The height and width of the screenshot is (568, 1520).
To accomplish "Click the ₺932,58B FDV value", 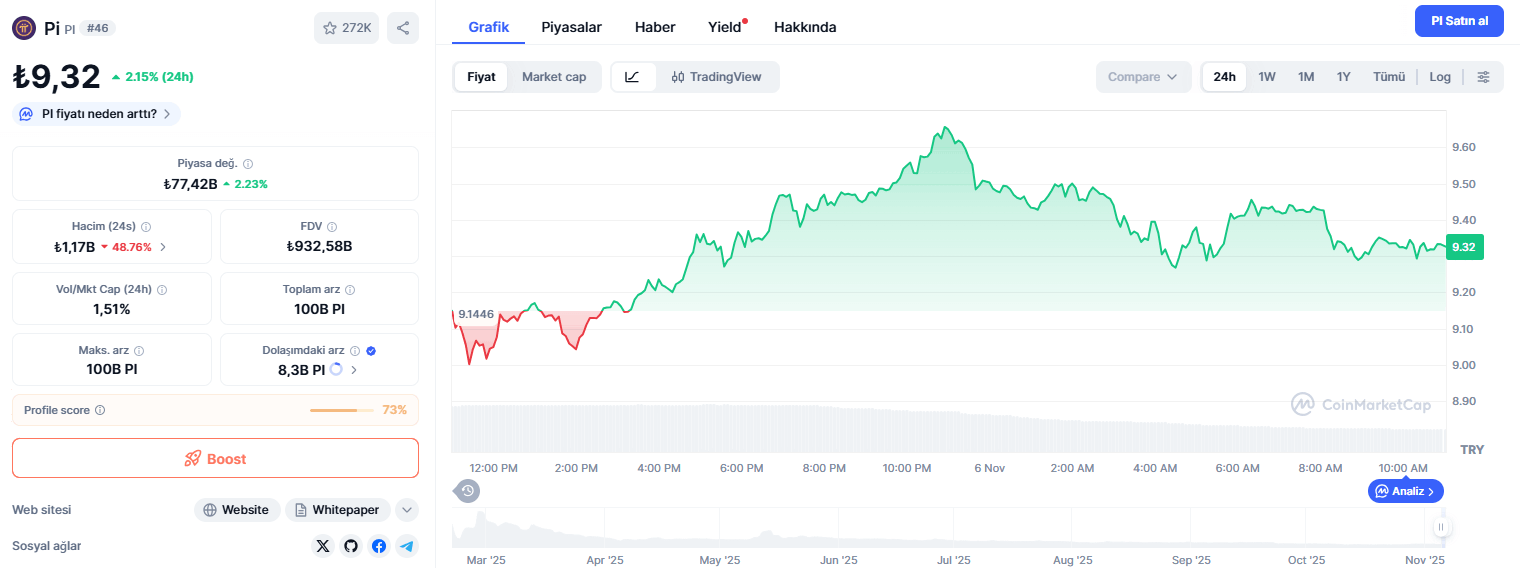I will [x=319, y=246].
